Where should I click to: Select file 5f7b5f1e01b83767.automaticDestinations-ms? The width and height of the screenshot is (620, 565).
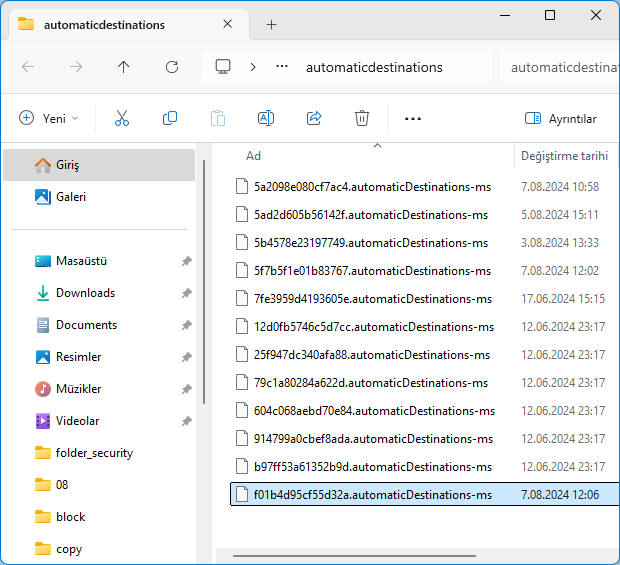click(372, 271)
